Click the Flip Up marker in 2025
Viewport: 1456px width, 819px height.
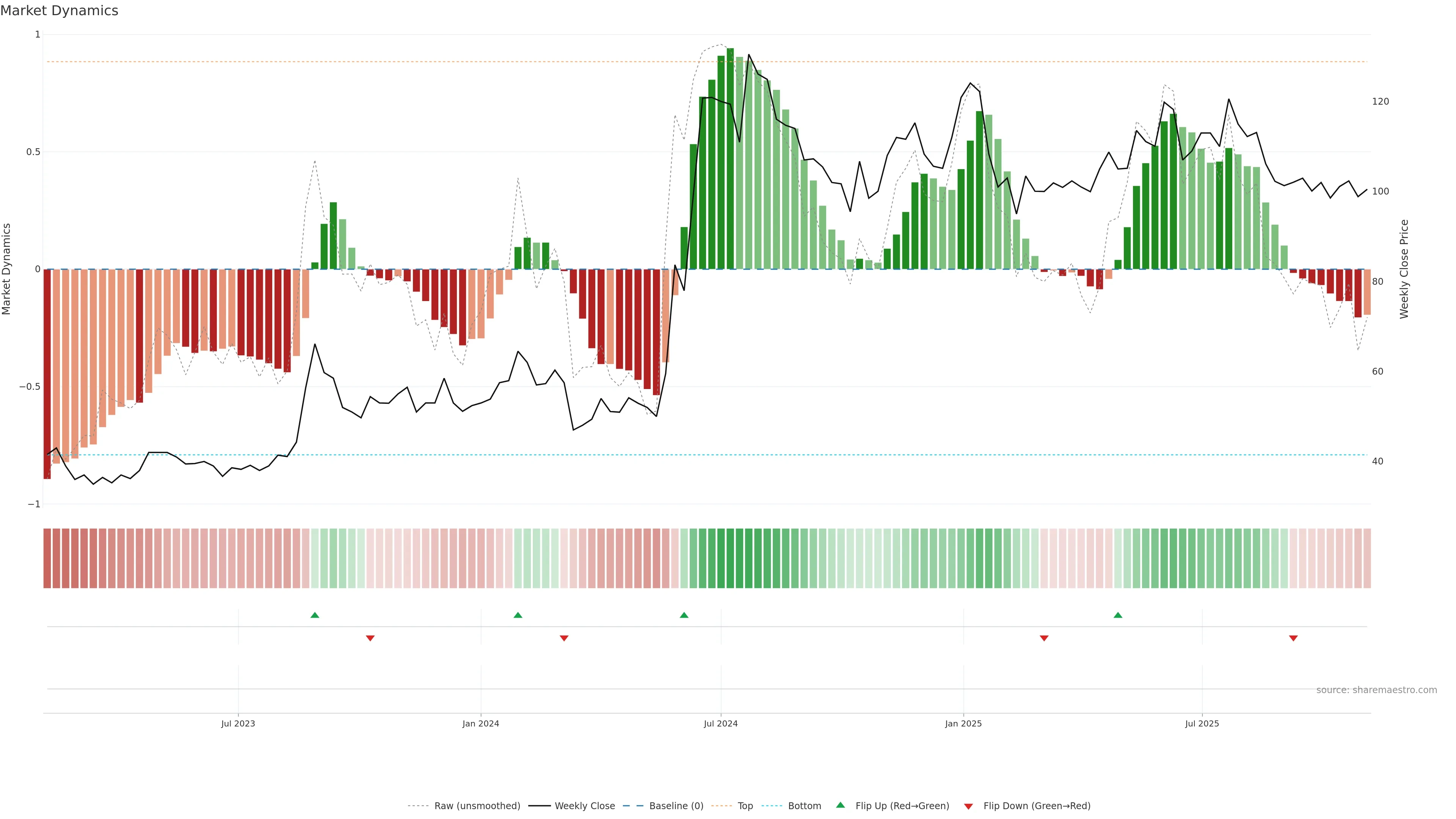[x=1117, y=615]
